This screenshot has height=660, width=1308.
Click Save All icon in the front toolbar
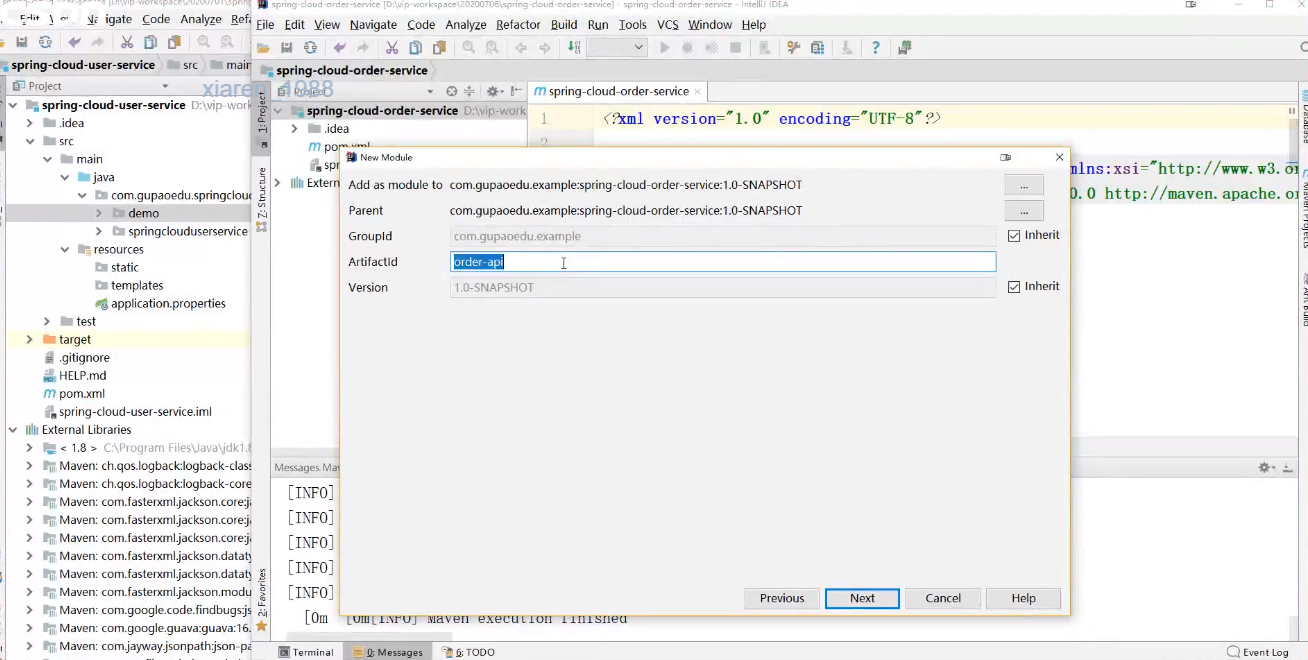pos(287,48)
